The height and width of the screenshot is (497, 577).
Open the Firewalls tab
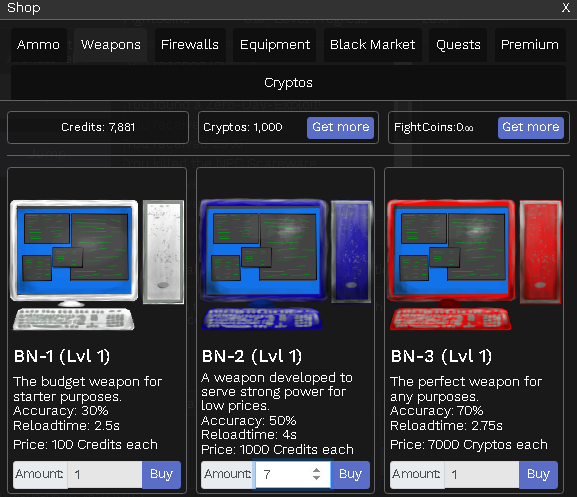click(190, 45)
